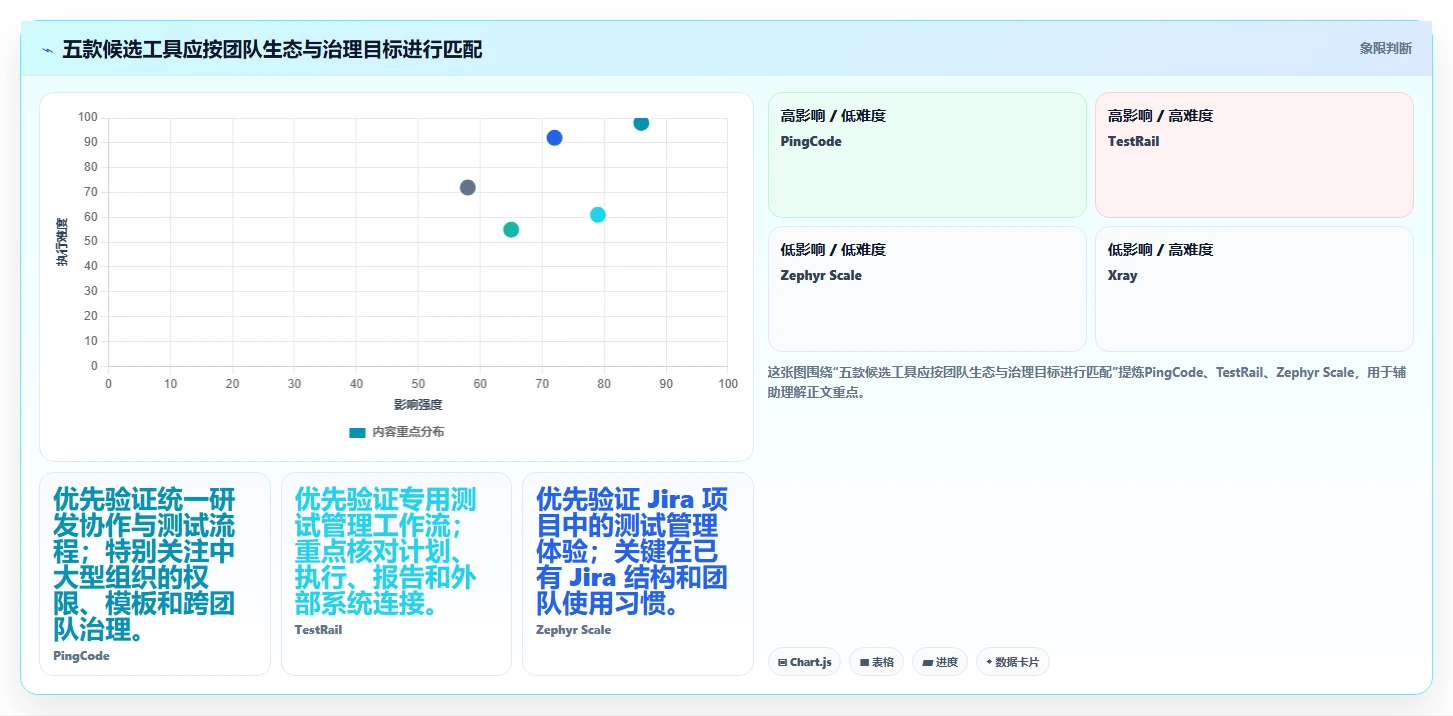Click the 高影响 / 高难度 quadrant heading
The height and width of the screenshot is (716, 1453).
click(x=1160, y=116)
